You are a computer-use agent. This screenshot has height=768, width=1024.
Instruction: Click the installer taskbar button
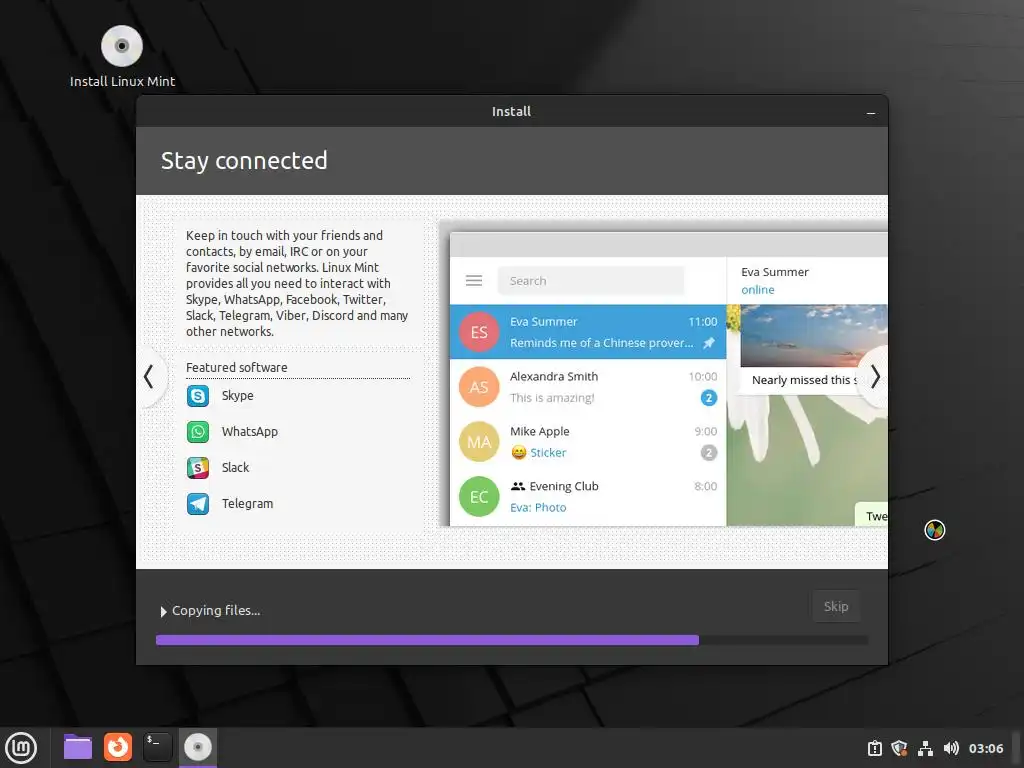tap(198, 747)
